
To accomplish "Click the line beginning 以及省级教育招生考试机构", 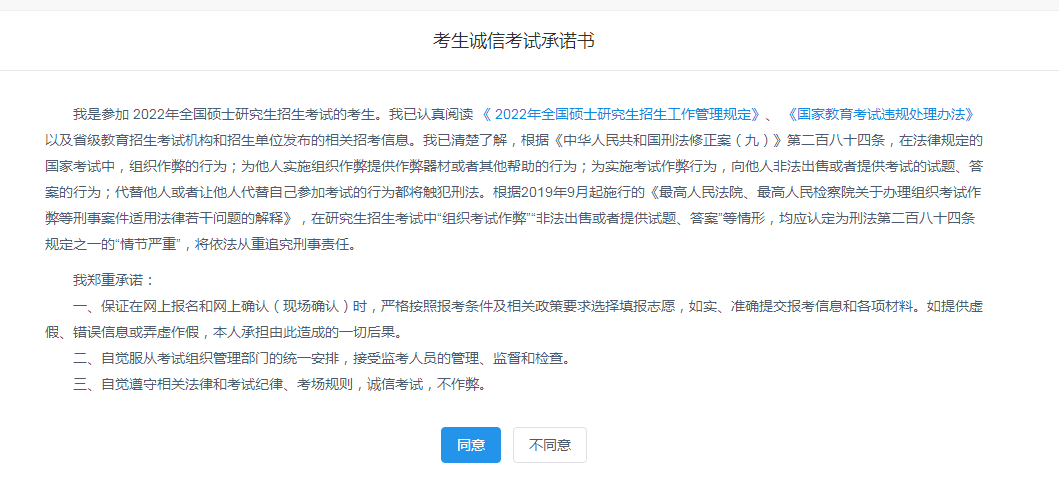I will 513,140.
